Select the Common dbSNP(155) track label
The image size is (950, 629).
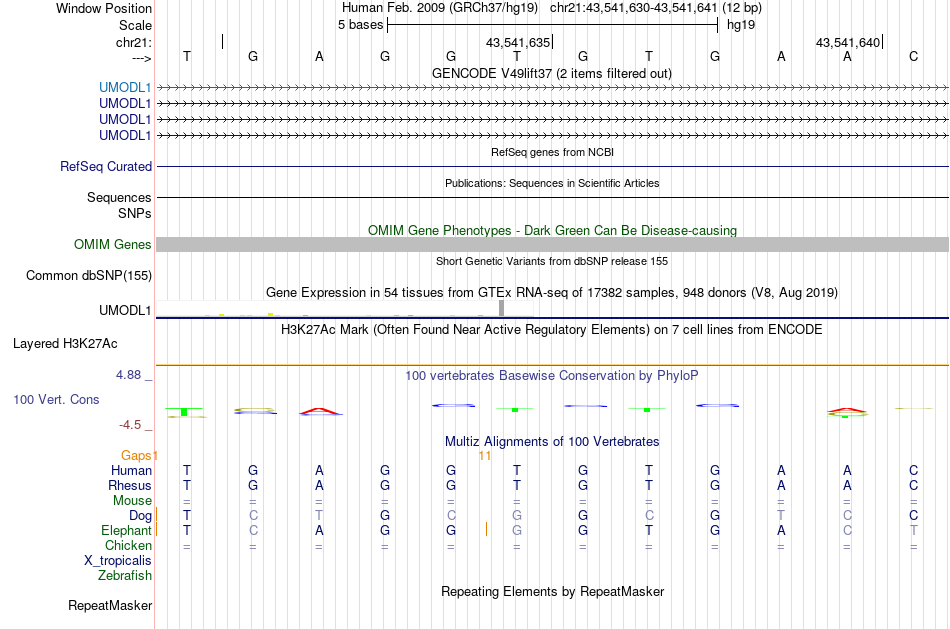click(89, 275)
